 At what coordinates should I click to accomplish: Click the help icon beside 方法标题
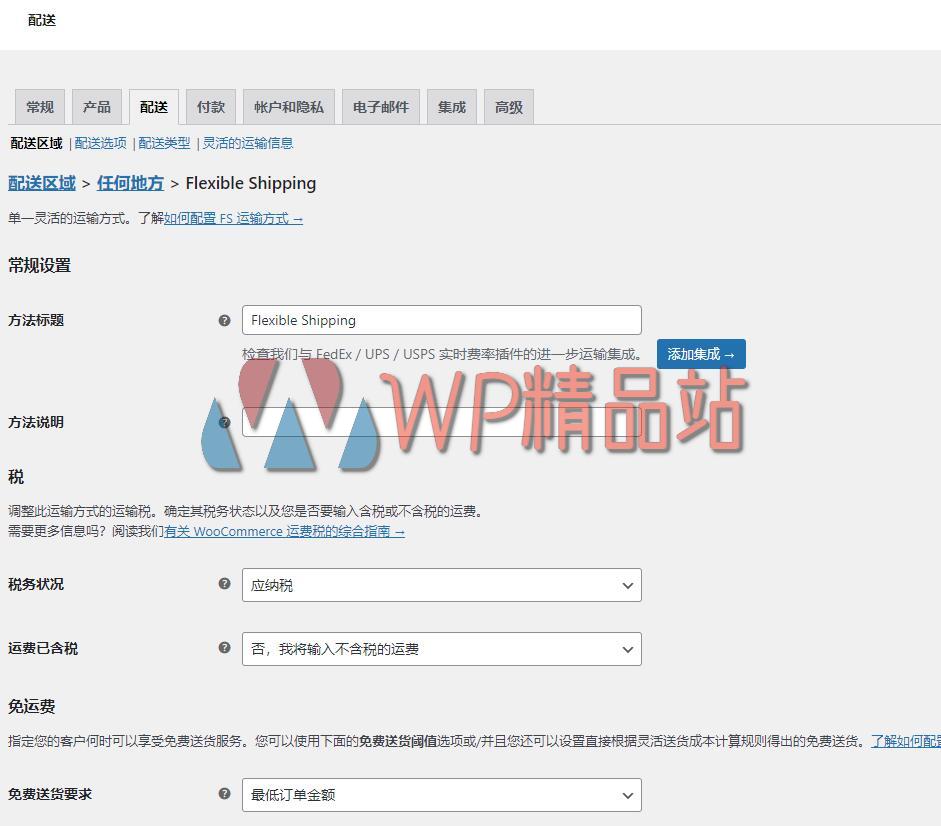(x=225, y=320)
